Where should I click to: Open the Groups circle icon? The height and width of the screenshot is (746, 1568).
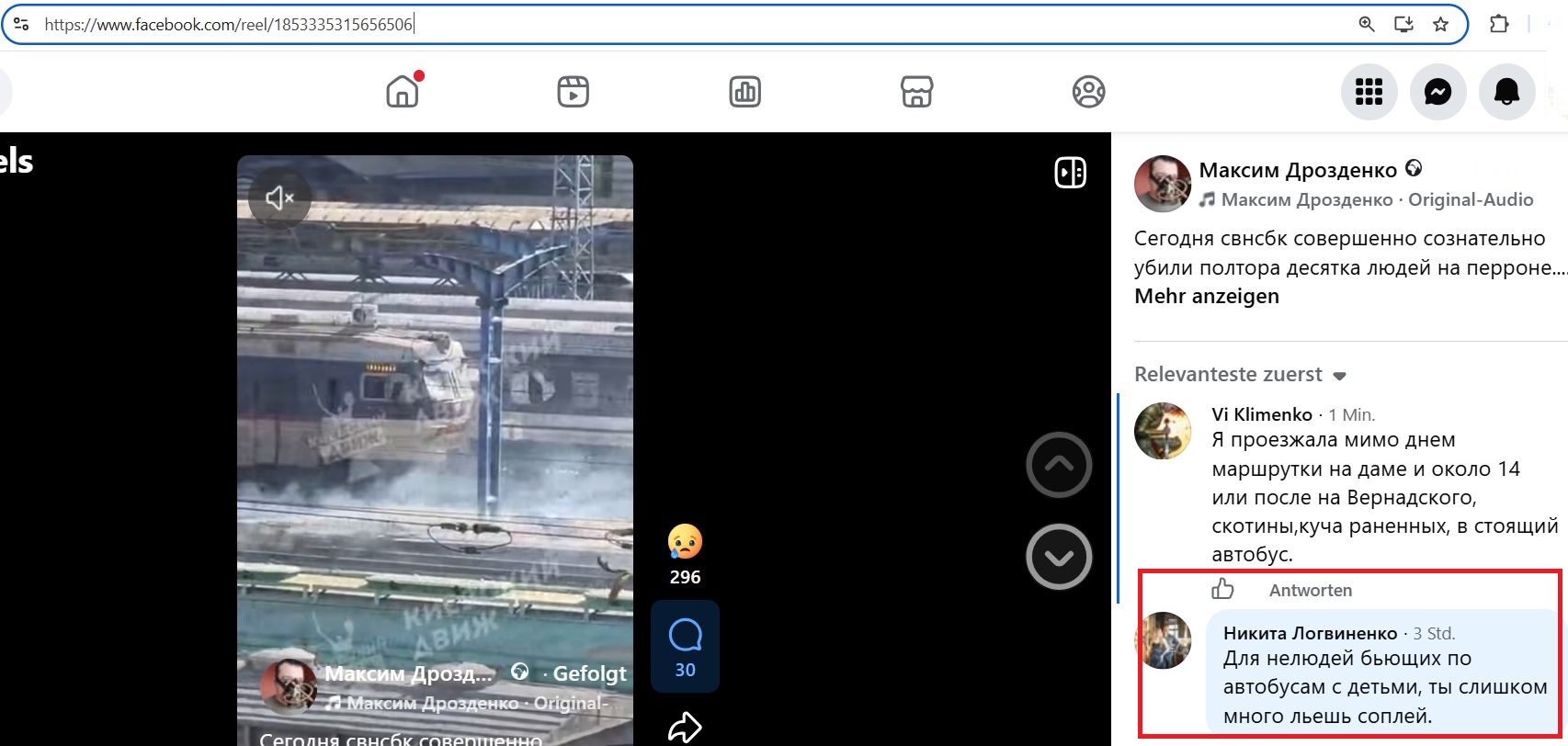[1088, 92]
